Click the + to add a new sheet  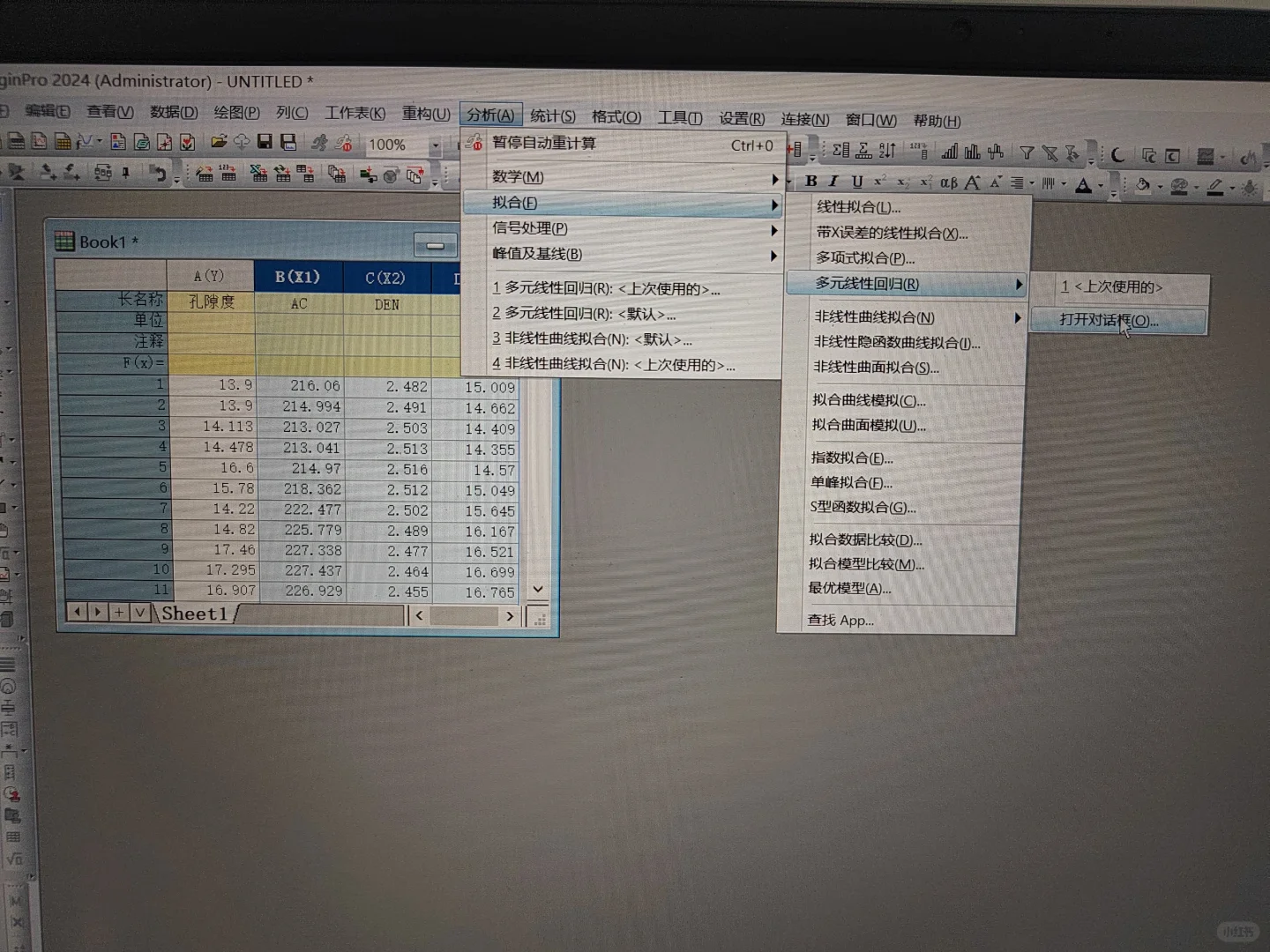click(118, 611)
